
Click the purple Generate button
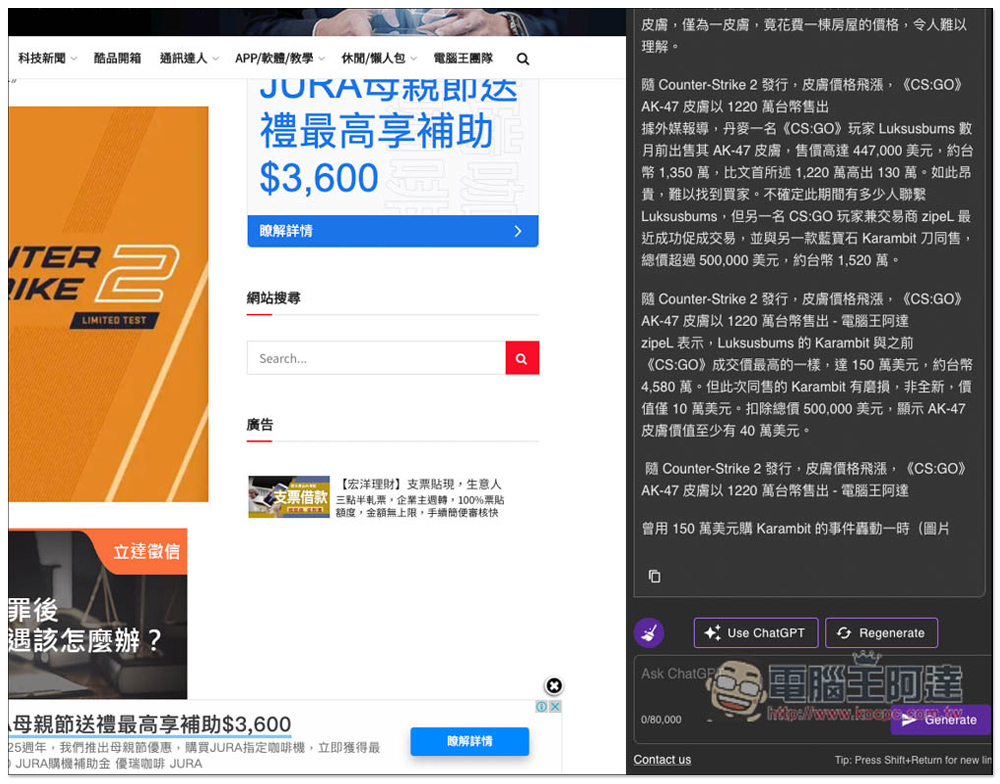click(x=939, y=720)
